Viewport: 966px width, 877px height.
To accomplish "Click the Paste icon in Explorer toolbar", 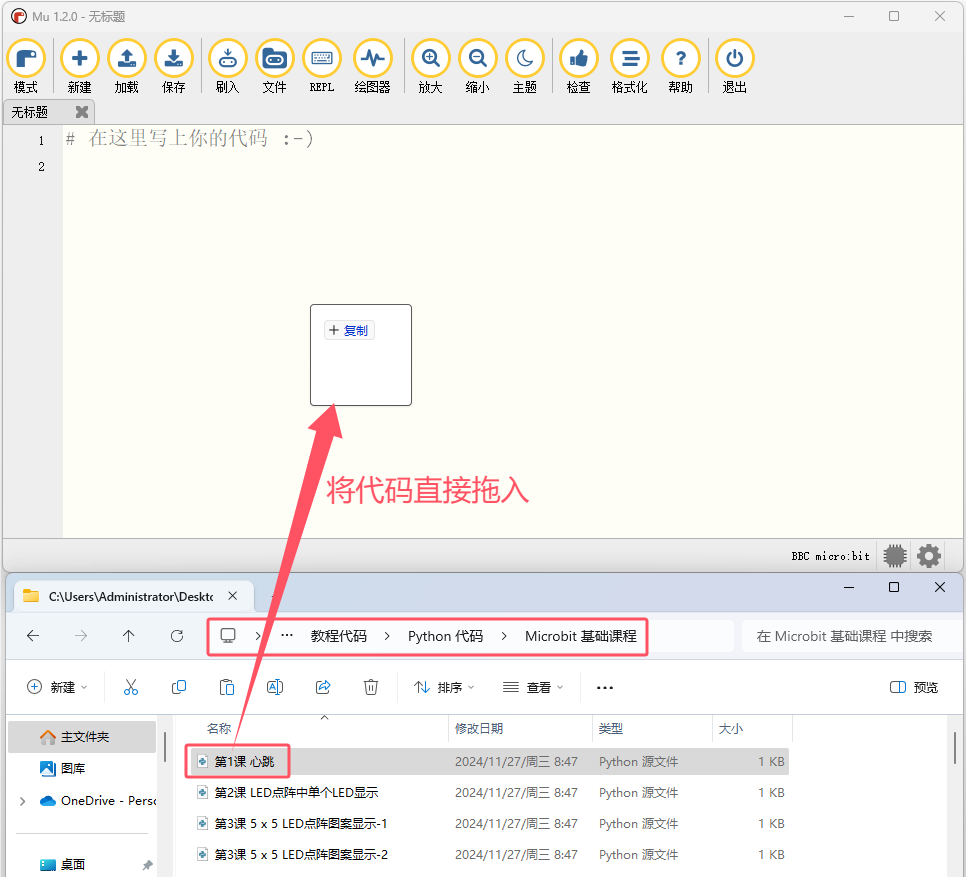I will (227, 687).
